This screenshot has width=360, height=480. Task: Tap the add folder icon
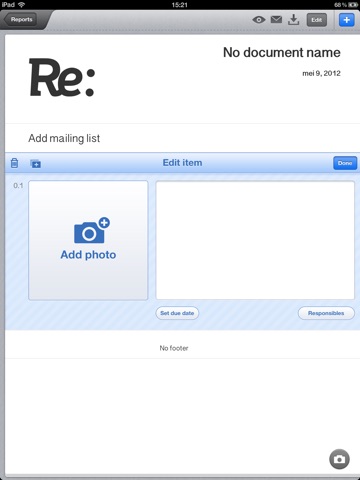click(x=35, y=164)
